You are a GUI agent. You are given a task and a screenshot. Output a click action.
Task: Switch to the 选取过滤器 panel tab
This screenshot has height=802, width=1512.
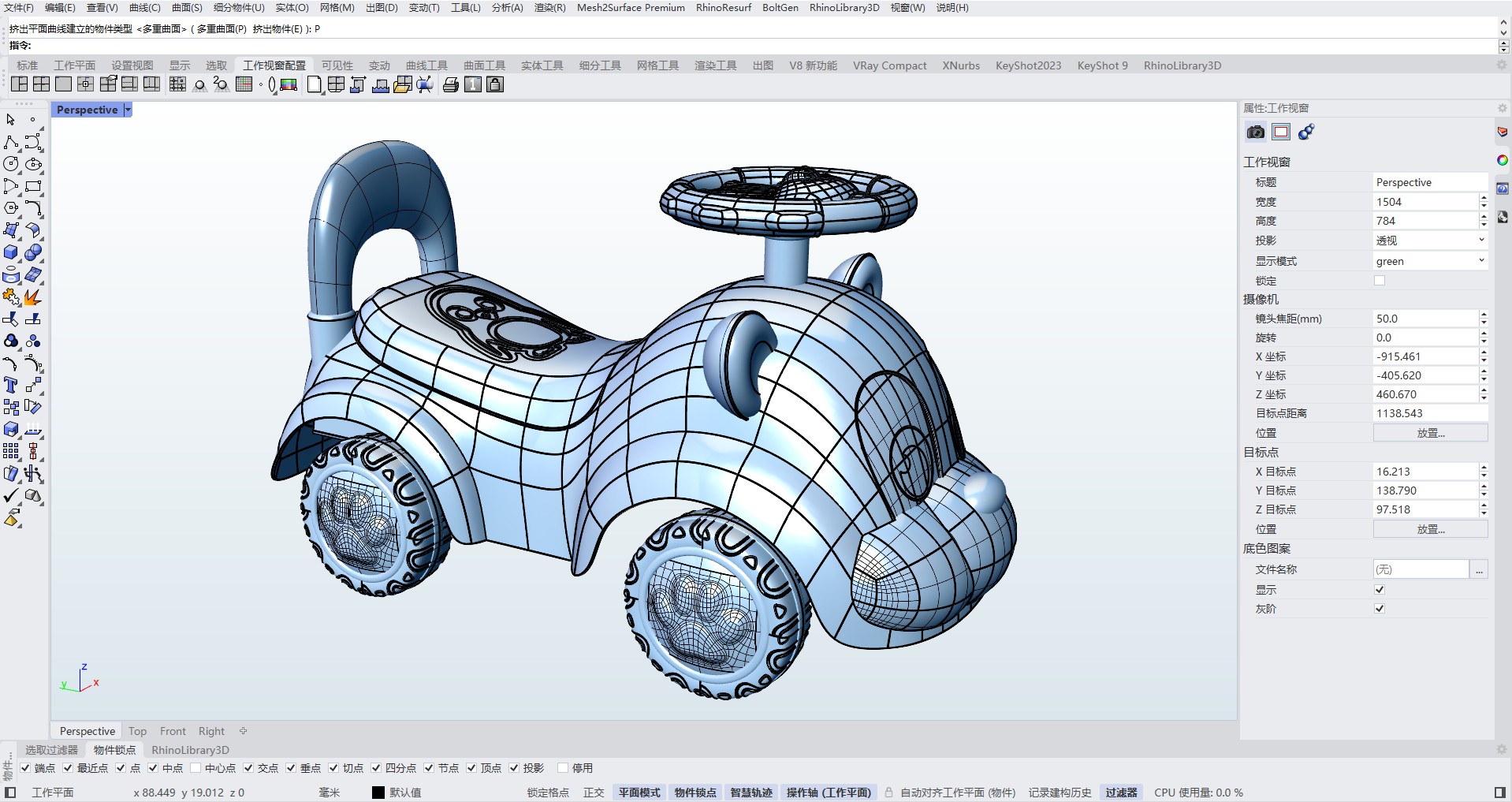pyautogui.click(x=52, y=750)
